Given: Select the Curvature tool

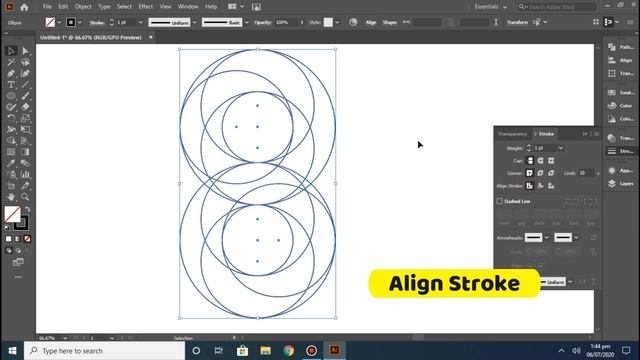Looking at the screenshot, I should point(25,73).
